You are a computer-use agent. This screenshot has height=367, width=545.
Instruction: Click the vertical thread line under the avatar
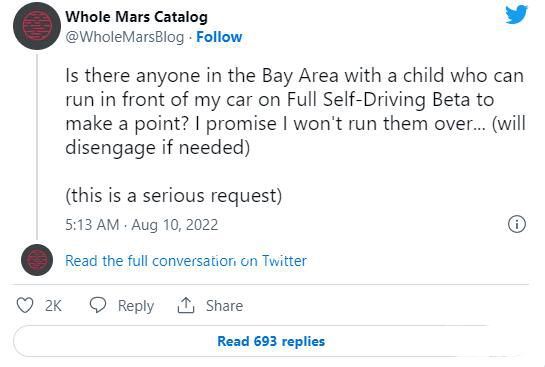coord(37,146)
